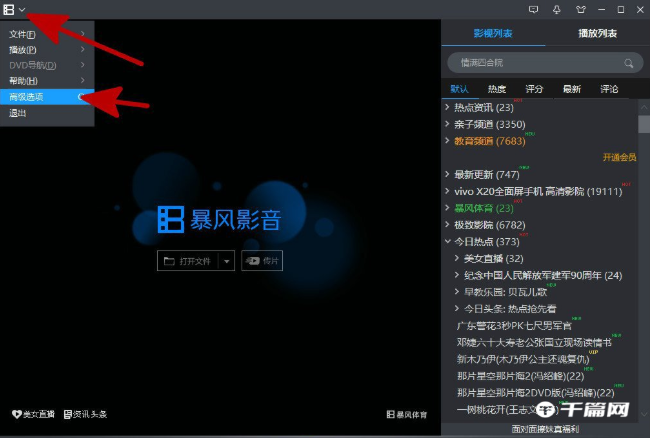Select 邓婕六十大寿老公张国立现场读情书 item

[x=534, y=342]
